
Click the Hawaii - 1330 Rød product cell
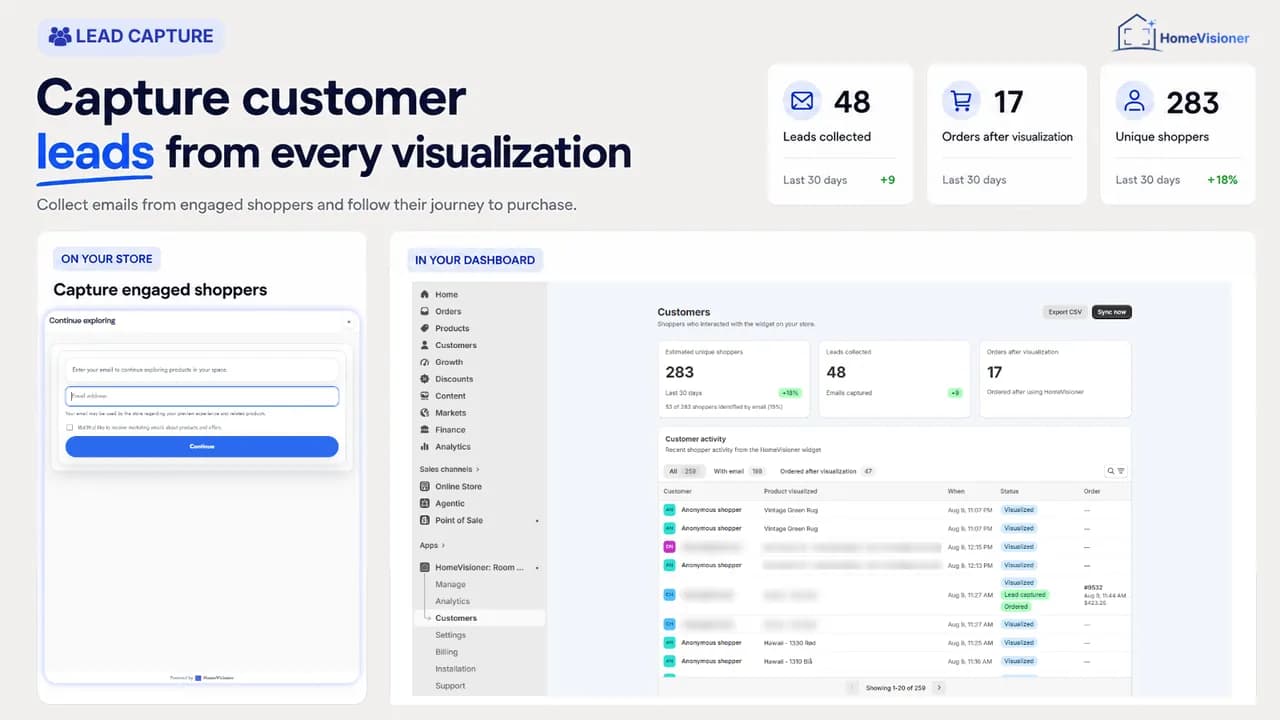[x=790, y=643]
